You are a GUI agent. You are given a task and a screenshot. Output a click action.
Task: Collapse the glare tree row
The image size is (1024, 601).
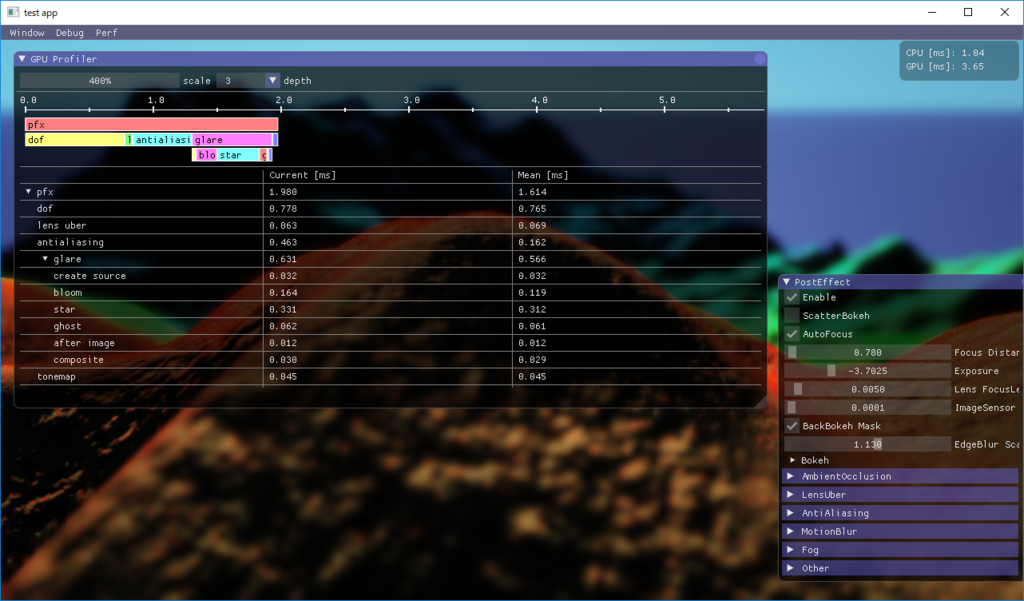click(45, 259)
